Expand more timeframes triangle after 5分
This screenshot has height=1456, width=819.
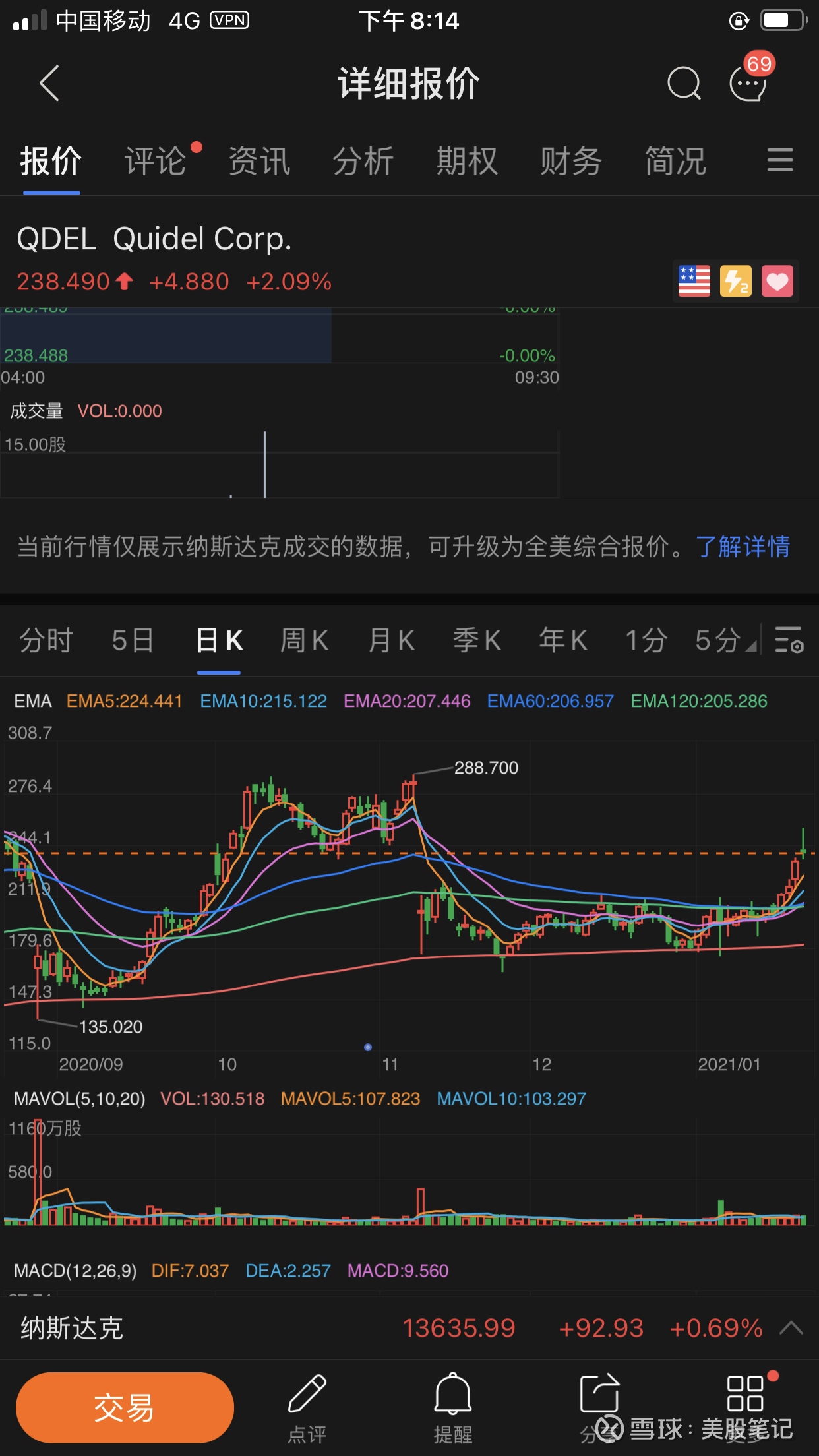pos(751,646)
